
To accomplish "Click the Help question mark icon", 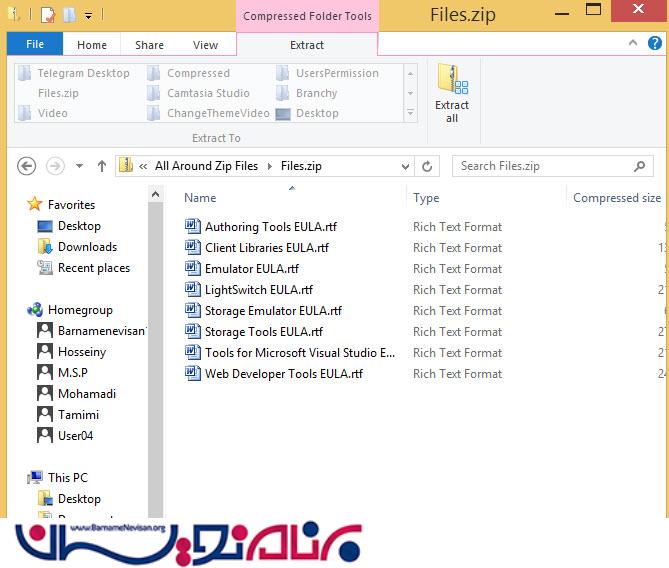I will coord(653,44).
